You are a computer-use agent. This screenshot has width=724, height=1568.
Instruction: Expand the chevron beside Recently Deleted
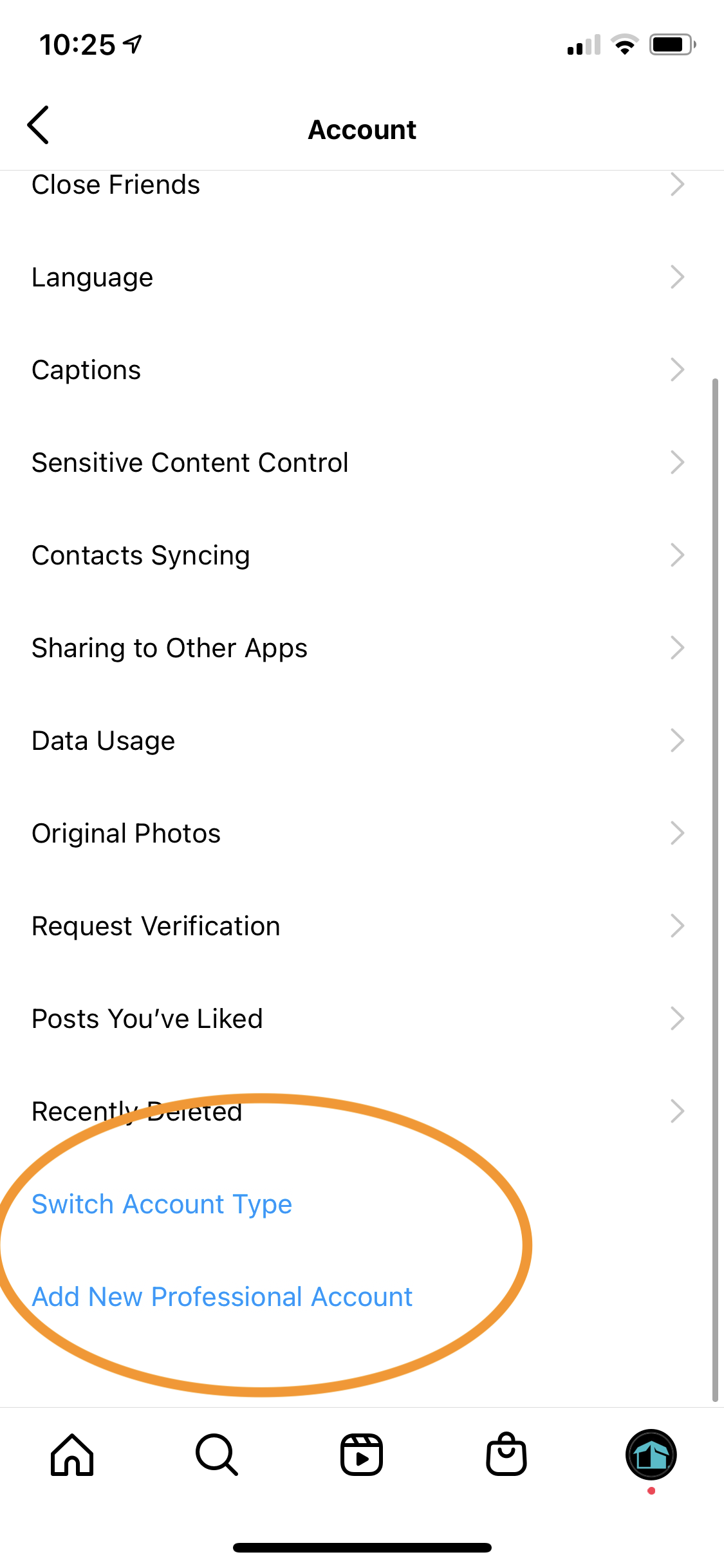tap(677, 1112)
